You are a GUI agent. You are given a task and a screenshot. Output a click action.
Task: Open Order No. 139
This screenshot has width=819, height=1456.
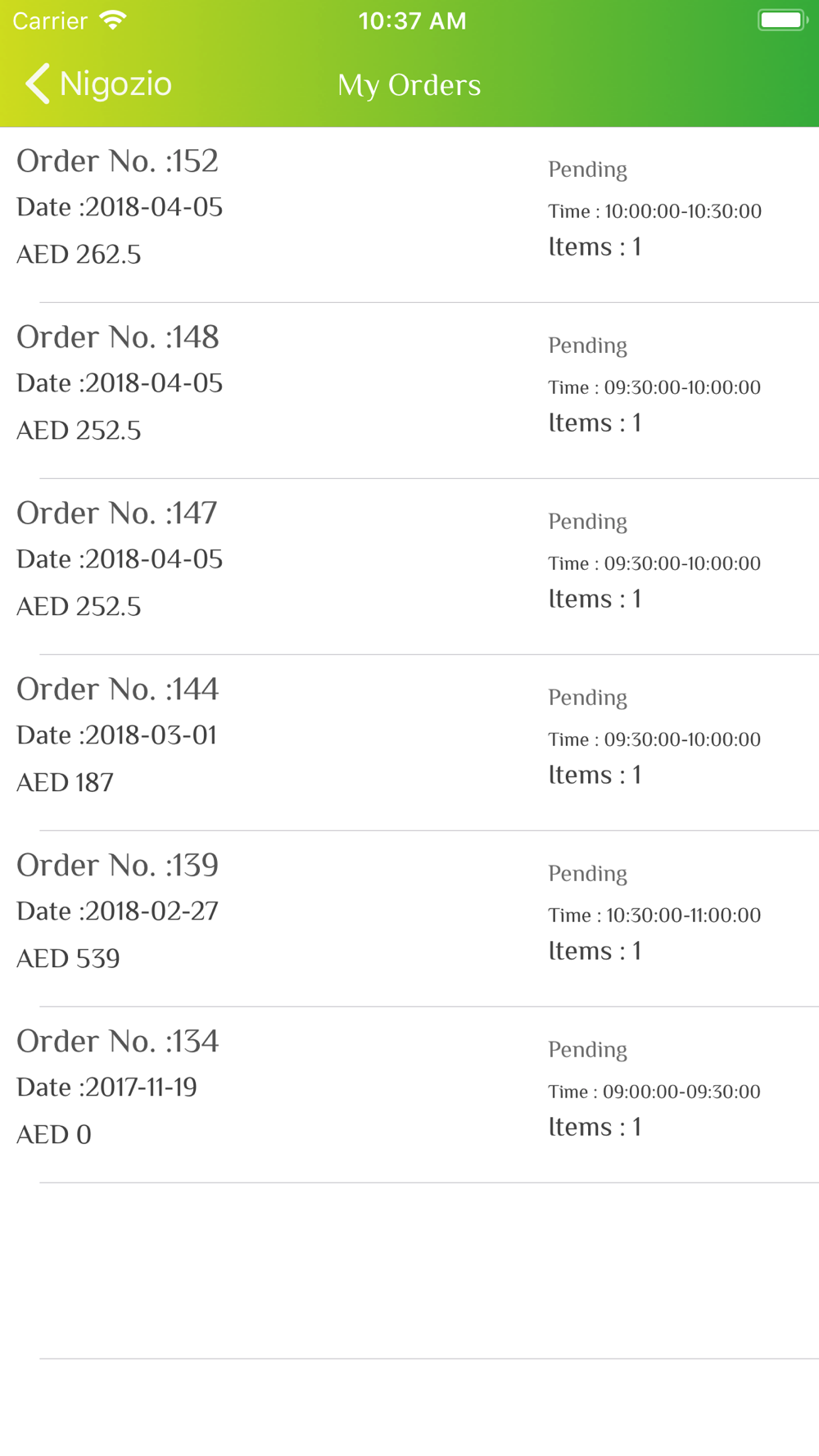point(118,866)
